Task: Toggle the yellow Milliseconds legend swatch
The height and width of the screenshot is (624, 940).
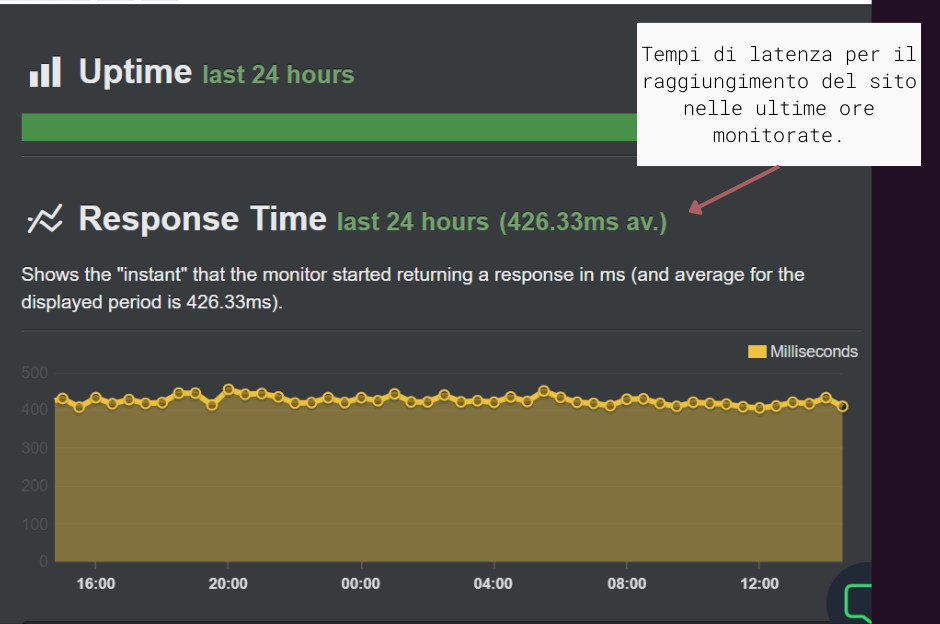Action: (x=757, y=351)
